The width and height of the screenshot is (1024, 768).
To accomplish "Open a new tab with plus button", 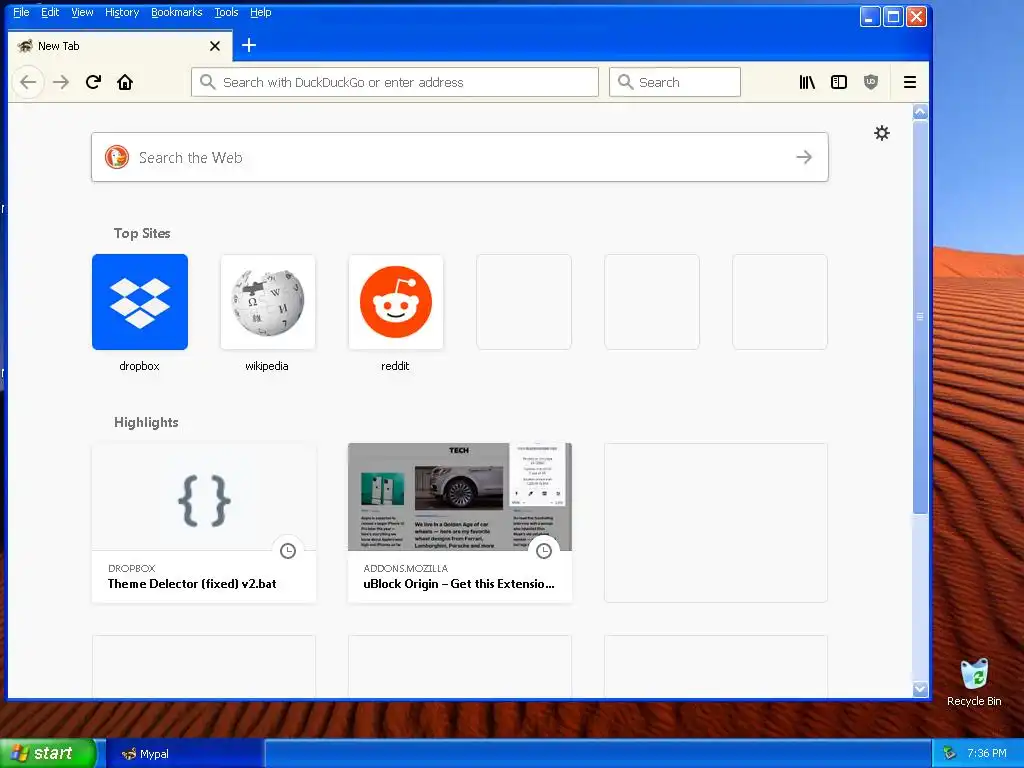I will coord(249,45).
